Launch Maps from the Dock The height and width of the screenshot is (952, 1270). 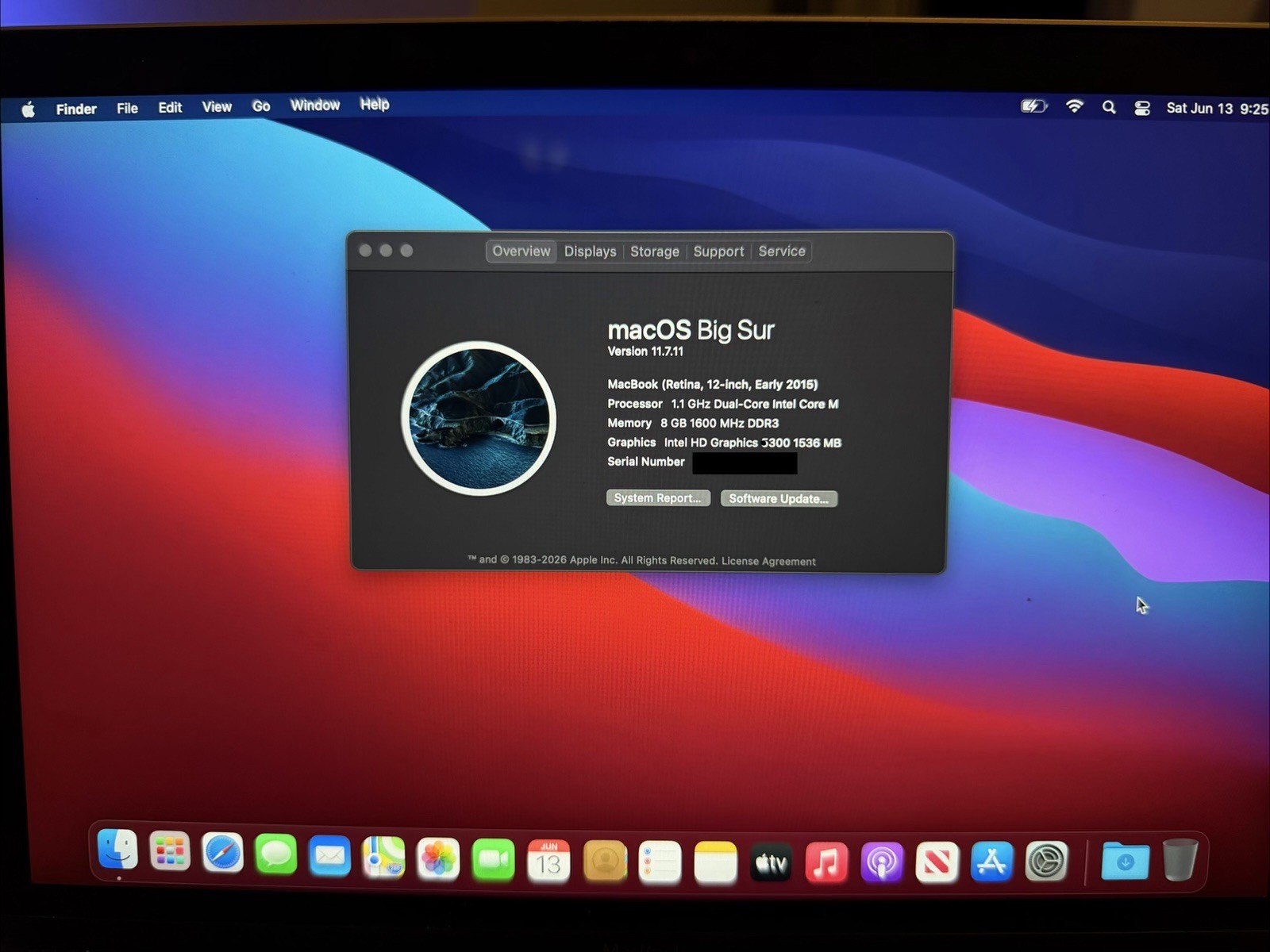[384, 858]
